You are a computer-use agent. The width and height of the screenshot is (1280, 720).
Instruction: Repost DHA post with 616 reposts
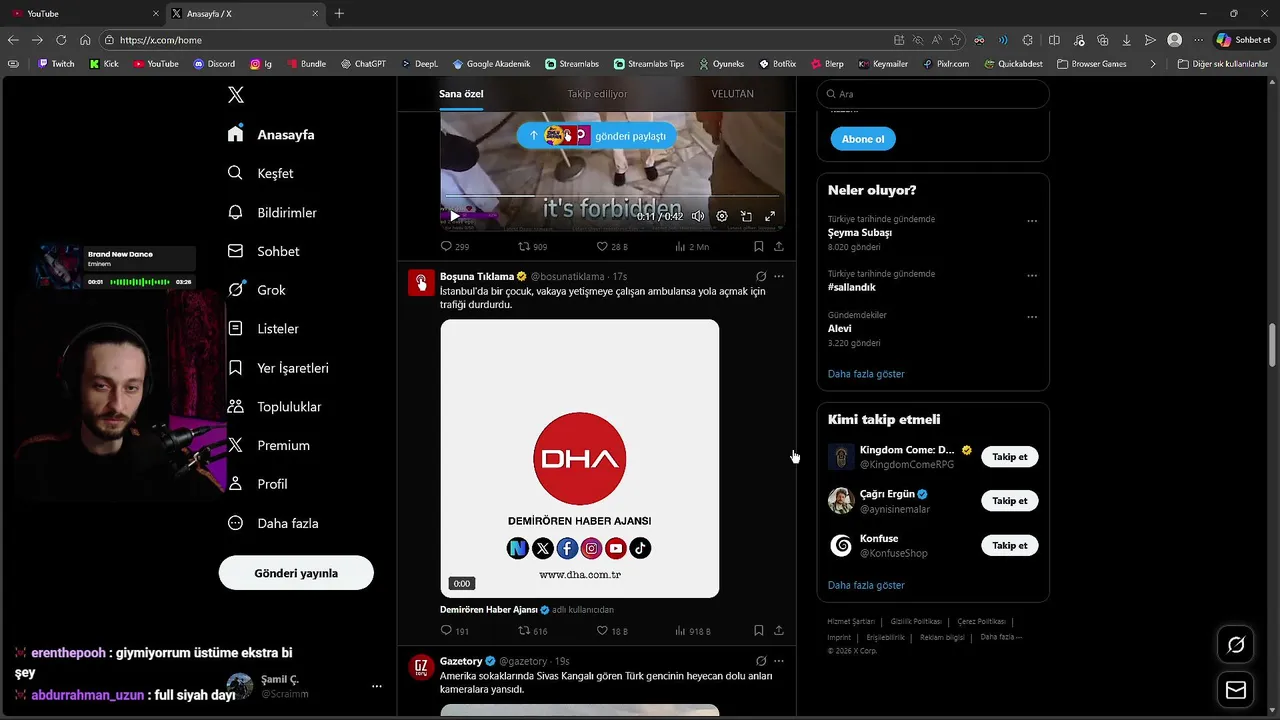[532, 631]
